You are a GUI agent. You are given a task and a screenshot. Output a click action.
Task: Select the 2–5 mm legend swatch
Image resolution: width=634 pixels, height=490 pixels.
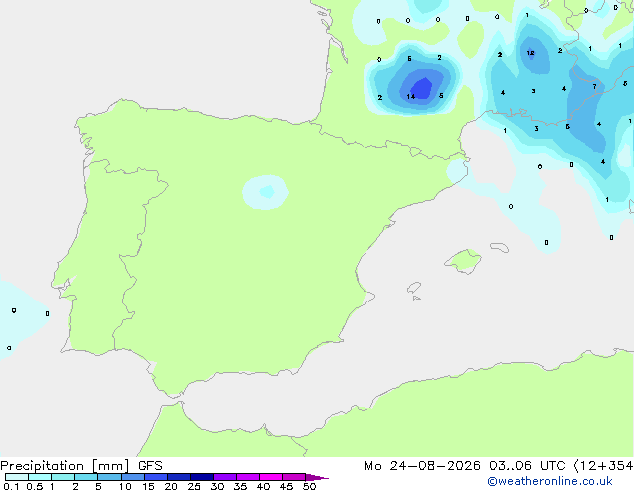(x=86, y=477)
